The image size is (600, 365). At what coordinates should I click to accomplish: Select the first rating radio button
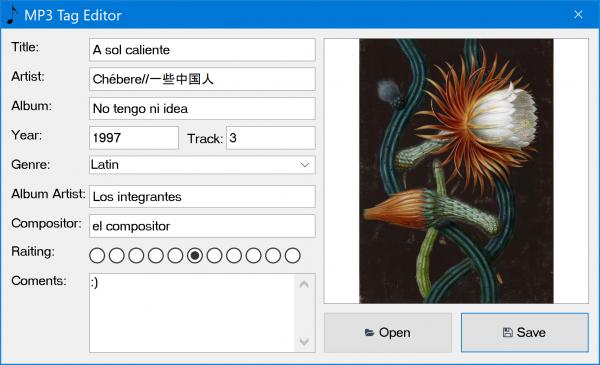point(97,256)
